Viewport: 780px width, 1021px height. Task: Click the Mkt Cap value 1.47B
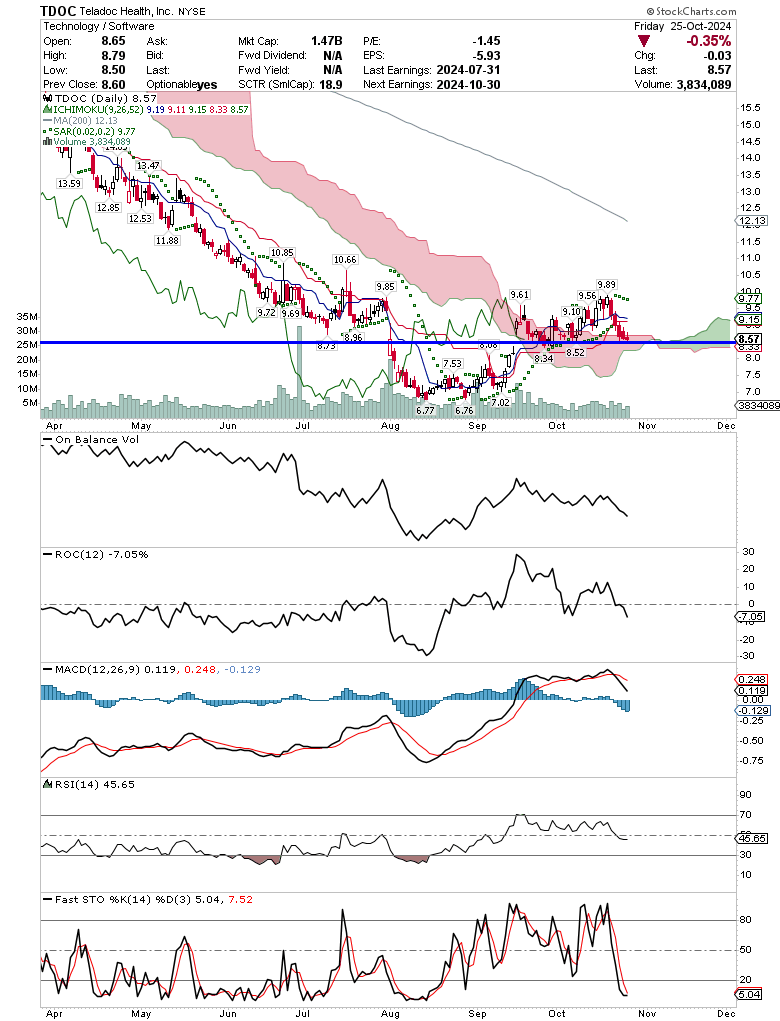[x=326, y=40]
